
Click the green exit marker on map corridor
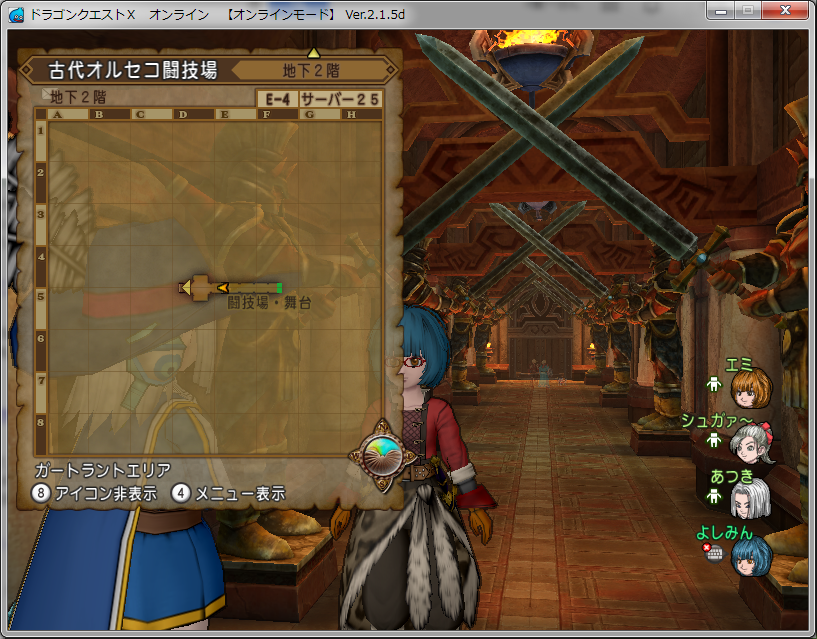pyautogui.click(x=279, y=288)
